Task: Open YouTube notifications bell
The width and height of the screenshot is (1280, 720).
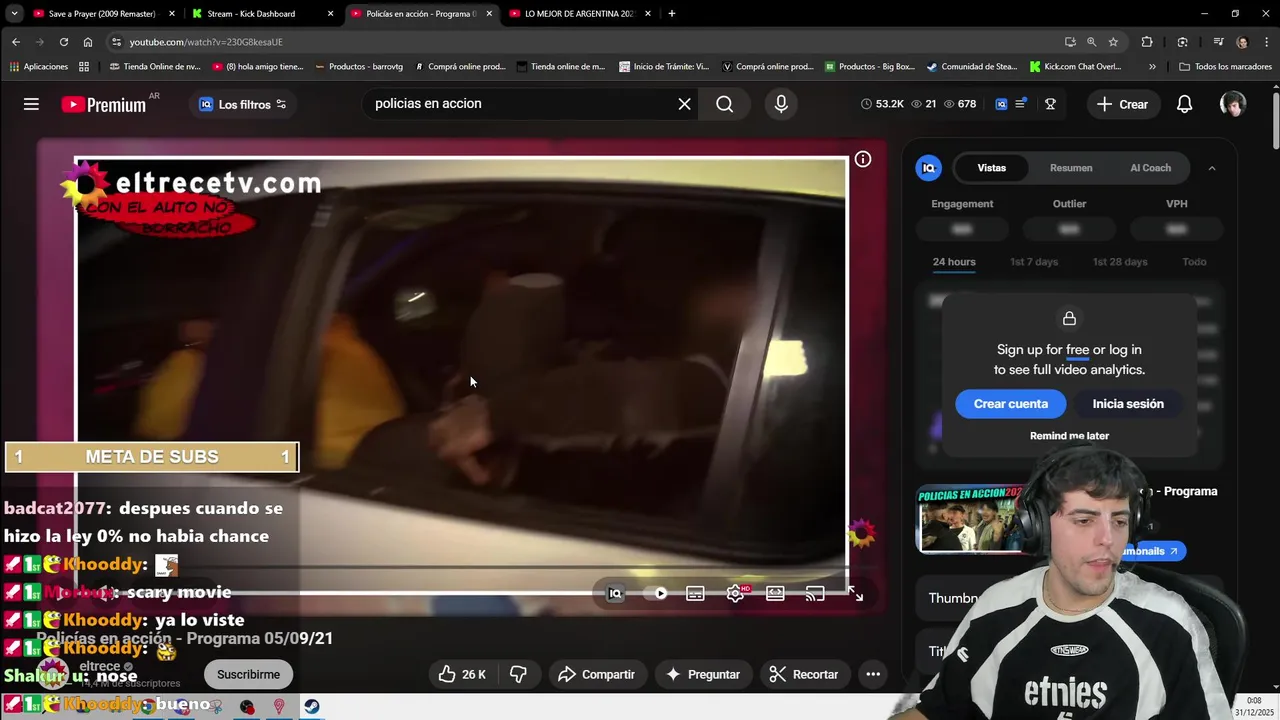Action: click(1184, 104)
